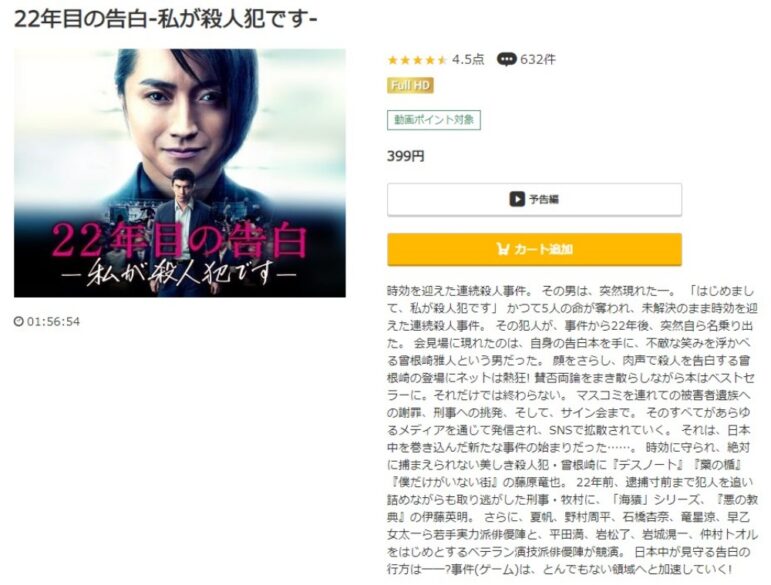The height and width of the screenshot is (585, 771).
Task: Click the 399円 price text
Action: (x=406, y=156)
